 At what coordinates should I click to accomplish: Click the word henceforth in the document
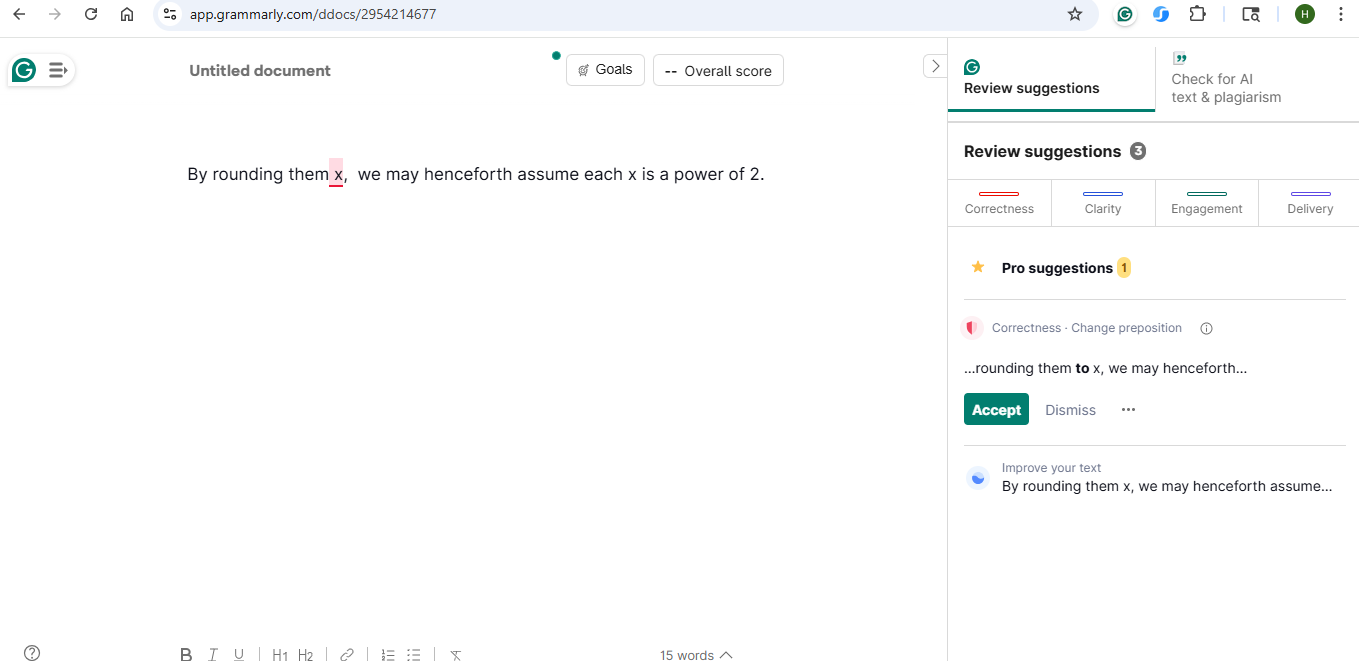point(467,174)
